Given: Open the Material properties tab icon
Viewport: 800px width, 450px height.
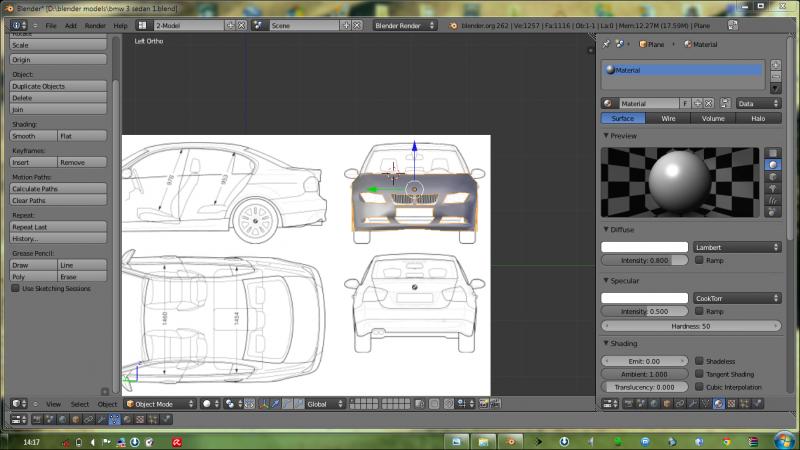Looking at the screenshot, I should [x=718, y=404].
